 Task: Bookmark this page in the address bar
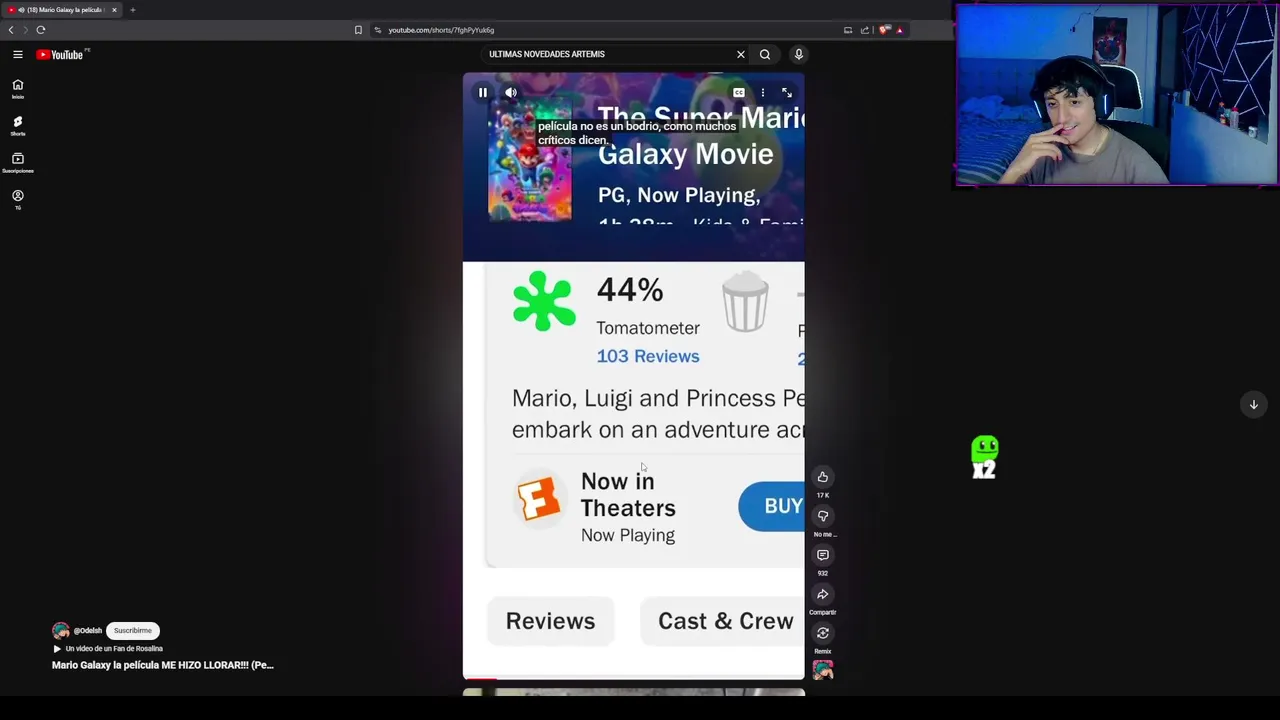[x=358, y=30]
